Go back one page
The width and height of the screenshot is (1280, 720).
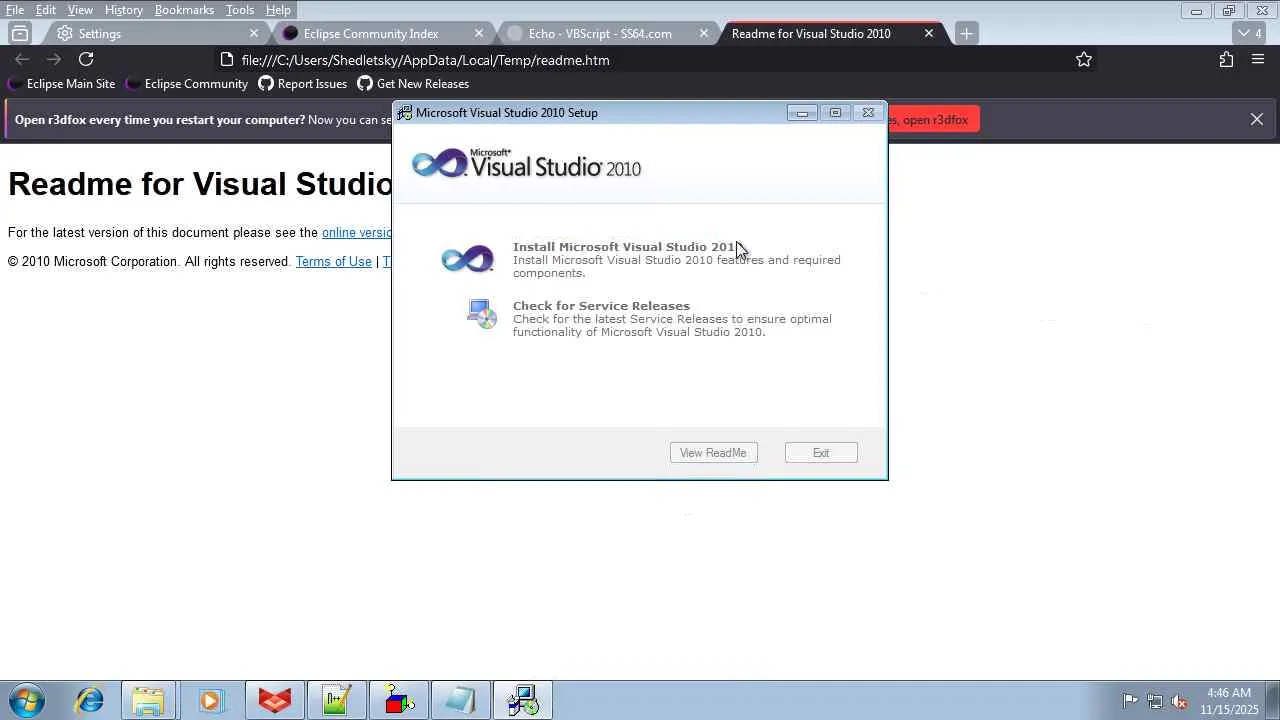tap(22, 60)
